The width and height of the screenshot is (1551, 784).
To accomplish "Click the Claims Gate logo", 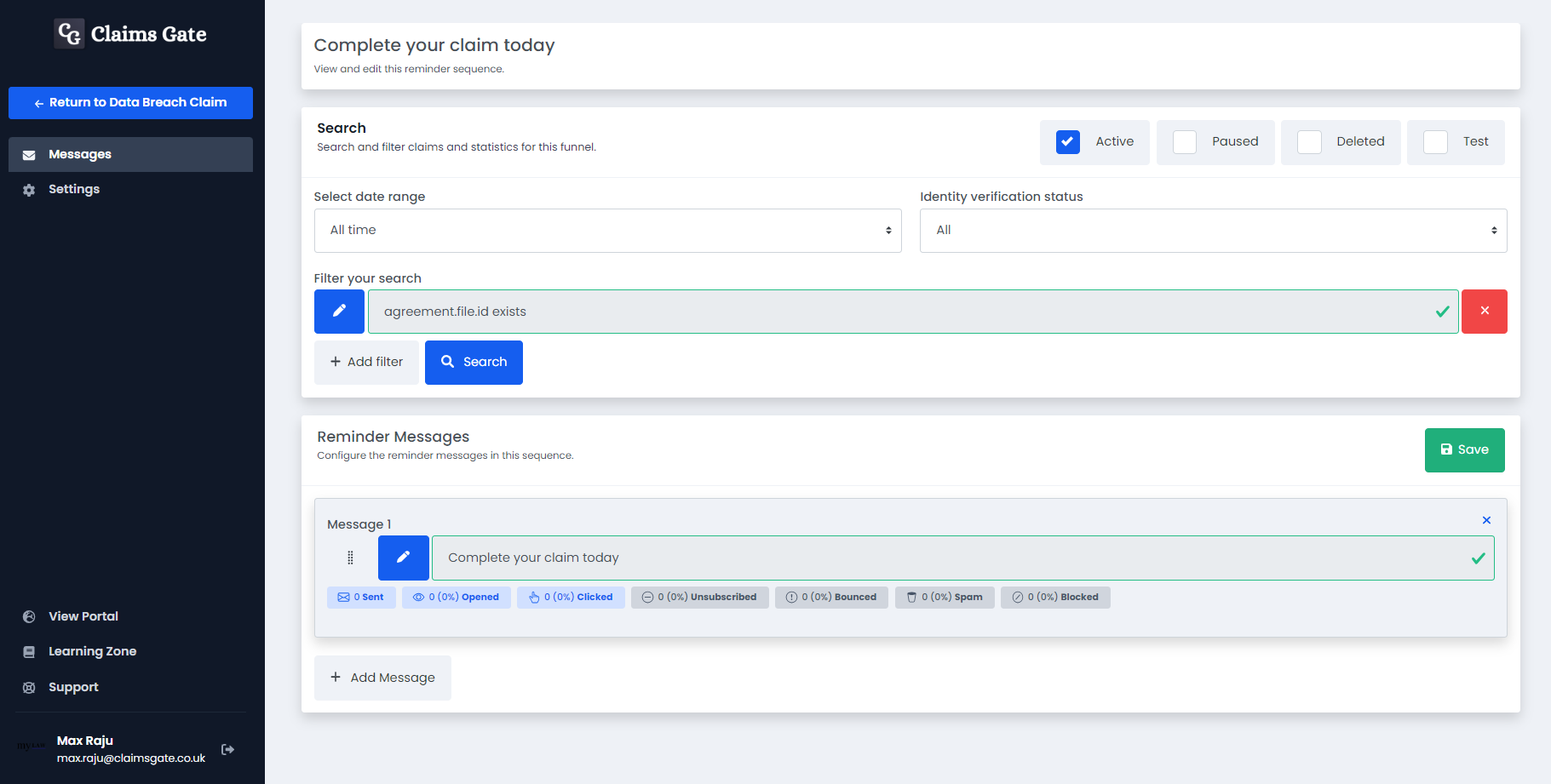I will coord(130,34).
